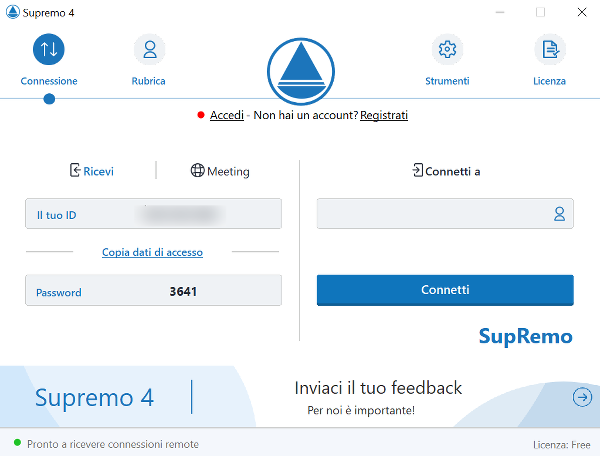Open the Inviaci il tuo feedback banner
Image resolution: width=600 pixels, height=456 pixels.
click(378, 396)
